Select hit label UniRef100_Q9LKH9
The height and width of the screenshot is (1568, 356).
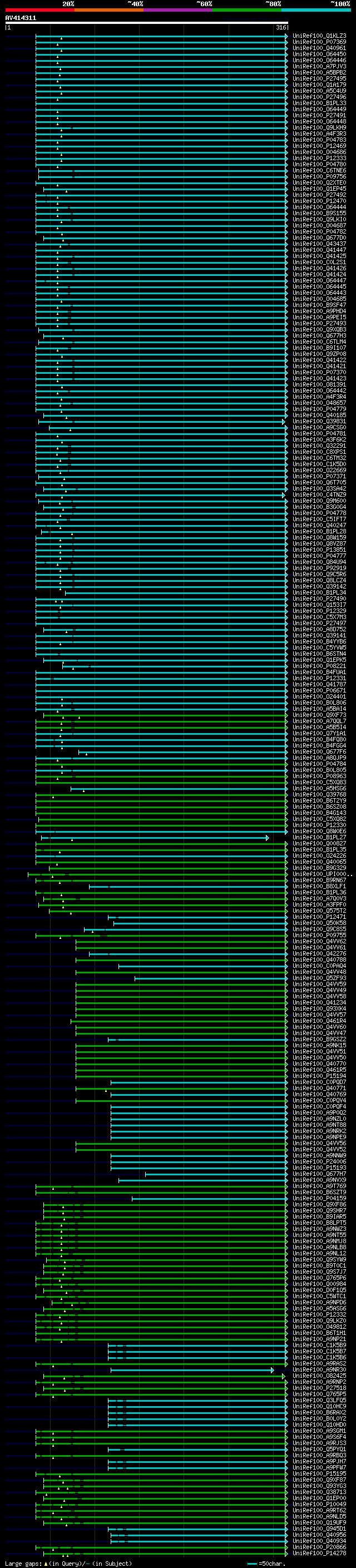pyautogui.click(x=319, y=128)
